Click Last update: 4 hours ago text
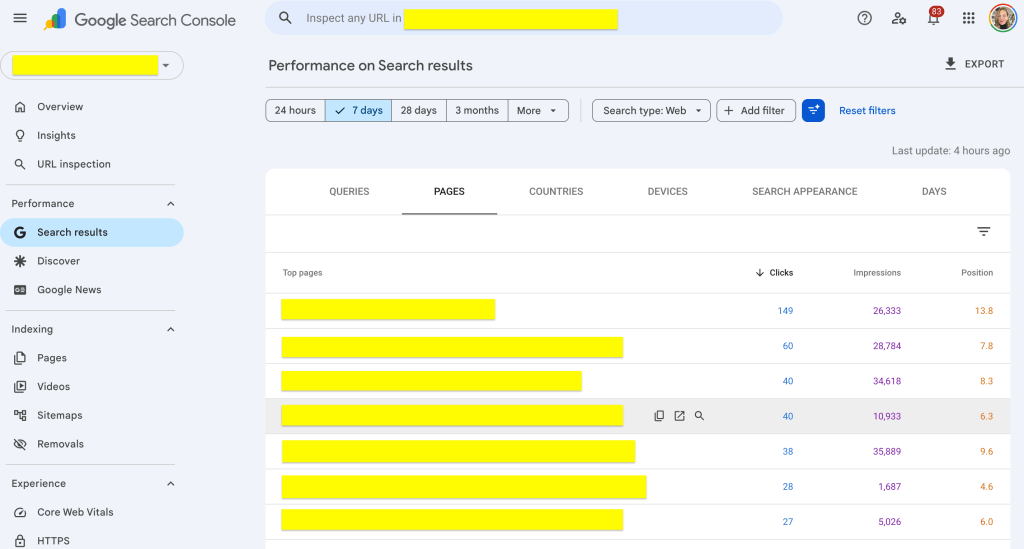The width and height of the screenshot is (1024, 549). point(951,151)
